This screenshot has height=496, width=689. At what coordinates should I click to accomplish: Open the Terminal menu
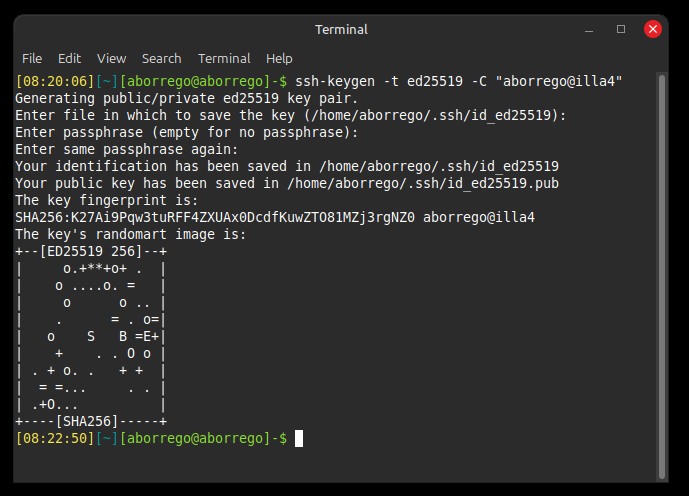tap(224, 58)
